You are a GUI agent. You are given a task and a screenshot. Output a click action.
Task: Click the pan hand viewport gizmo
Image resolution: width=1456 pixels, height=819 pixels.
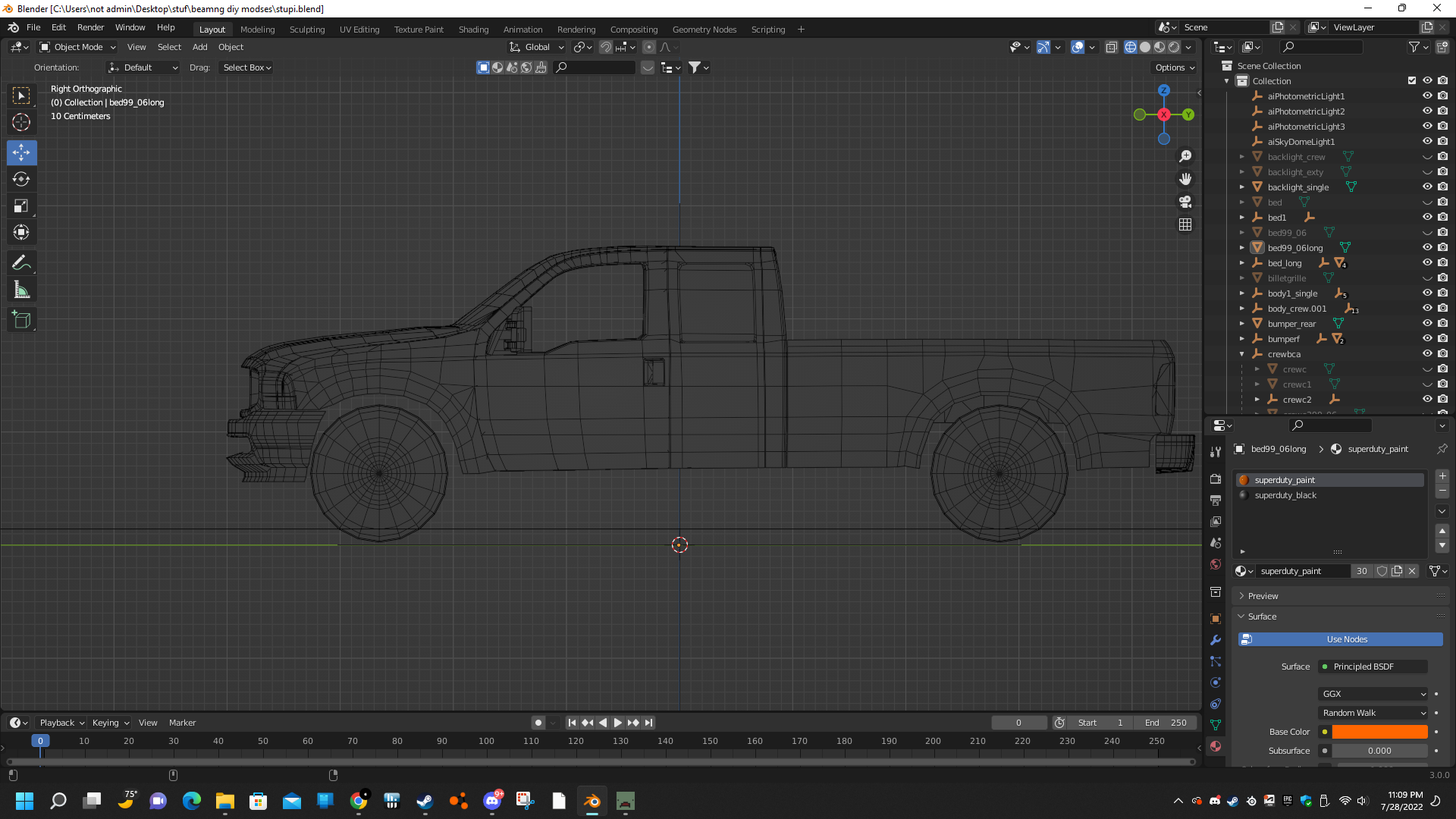tap(1185, 179)
